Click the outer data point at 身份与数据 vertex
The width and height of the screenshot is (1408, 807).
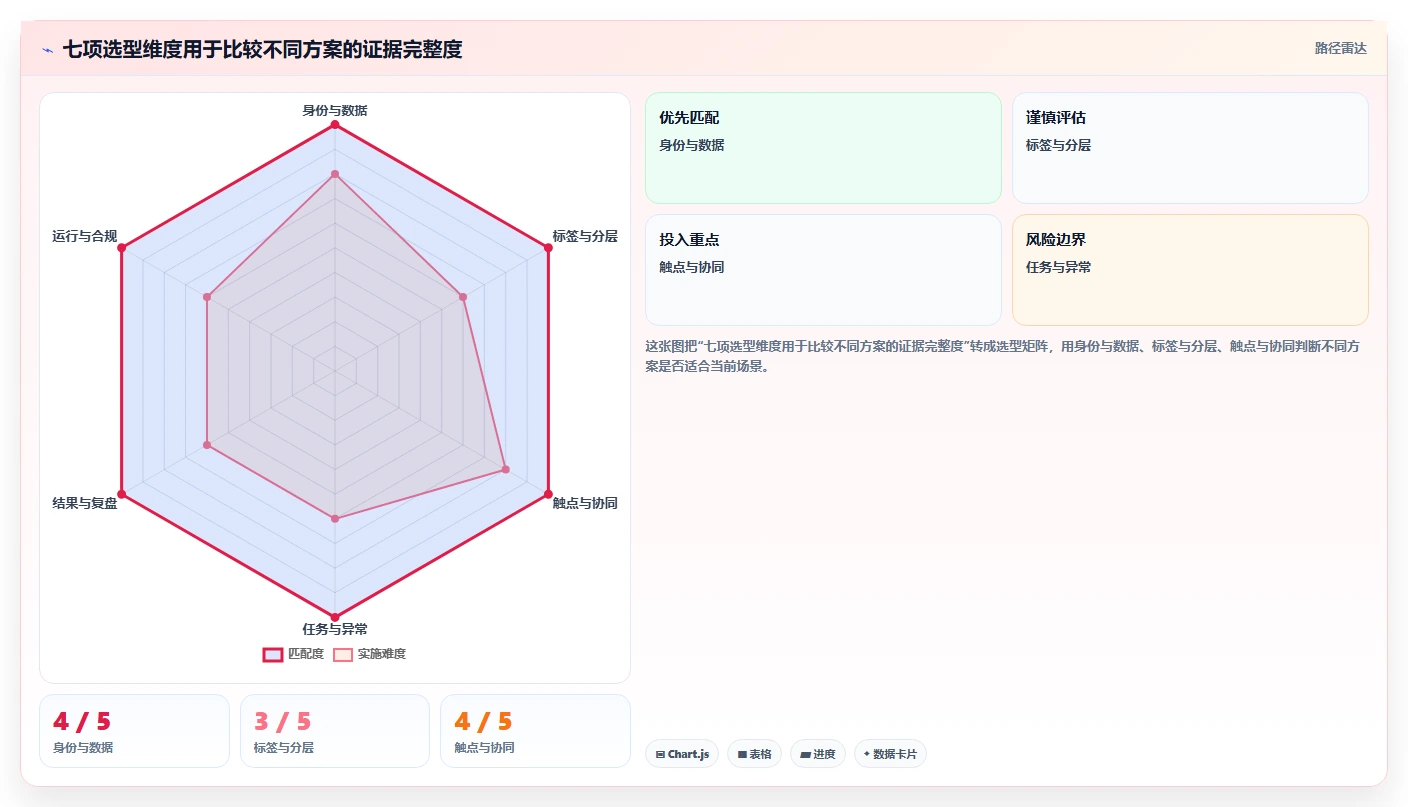point(335,125)
